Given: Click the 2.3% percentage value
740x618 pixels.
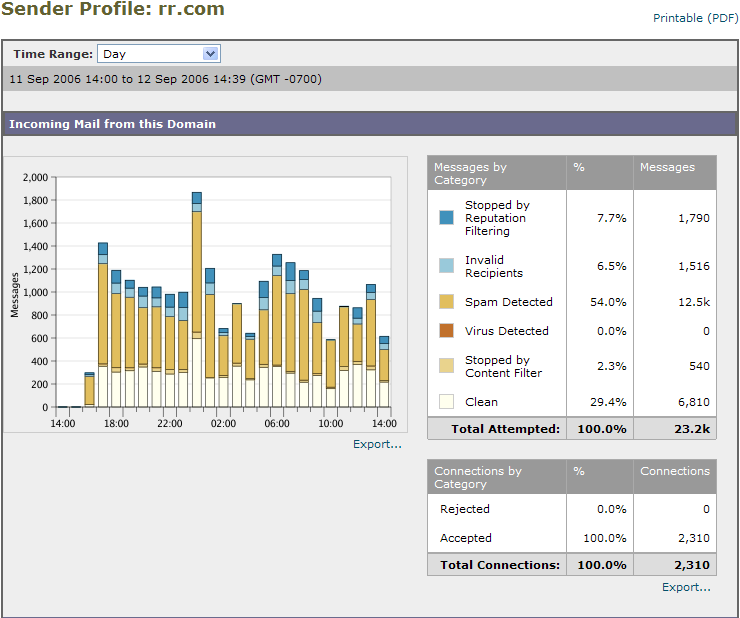Looking at the screenshot, I should [612, 366].
